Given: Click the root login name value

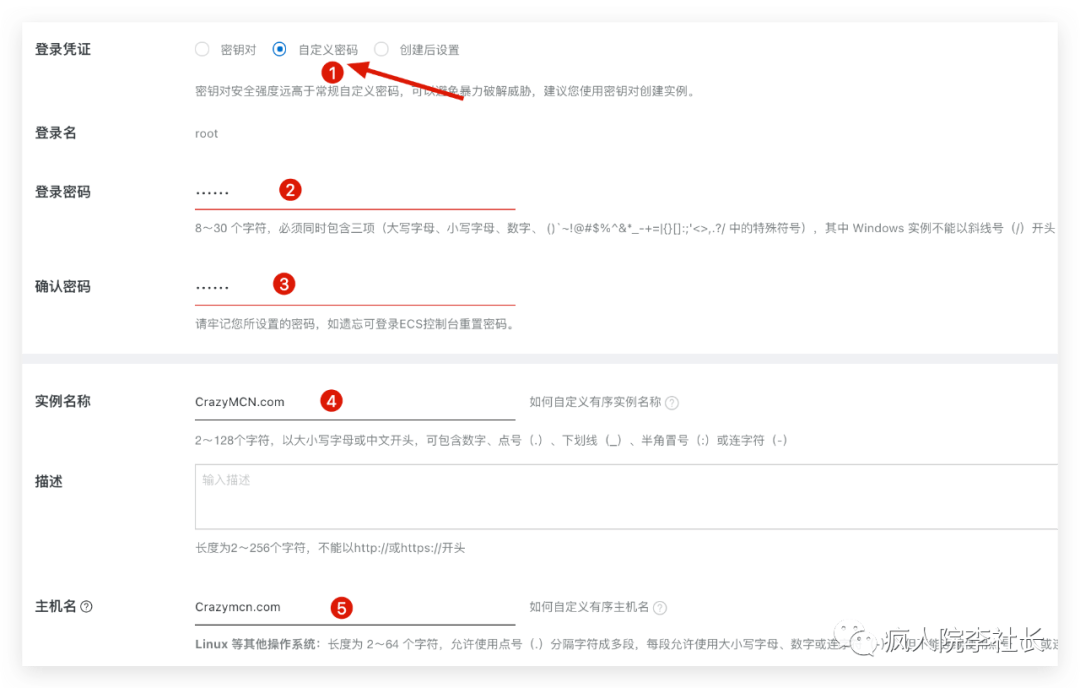Looking at the screenshot, I should pos(206,133).
